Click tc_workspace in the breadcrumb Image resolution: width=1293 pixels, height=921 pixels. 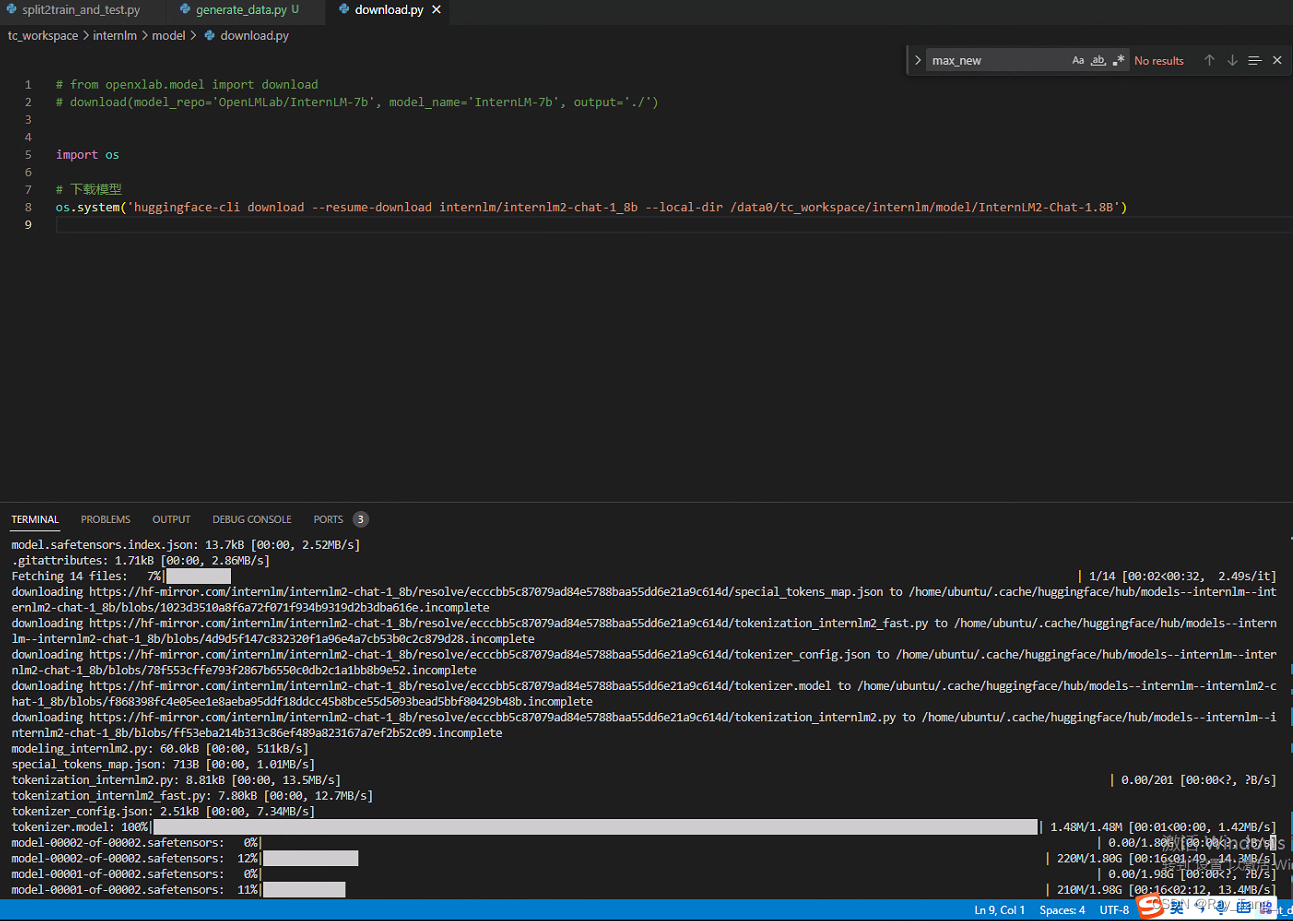[x=43, y=35]
